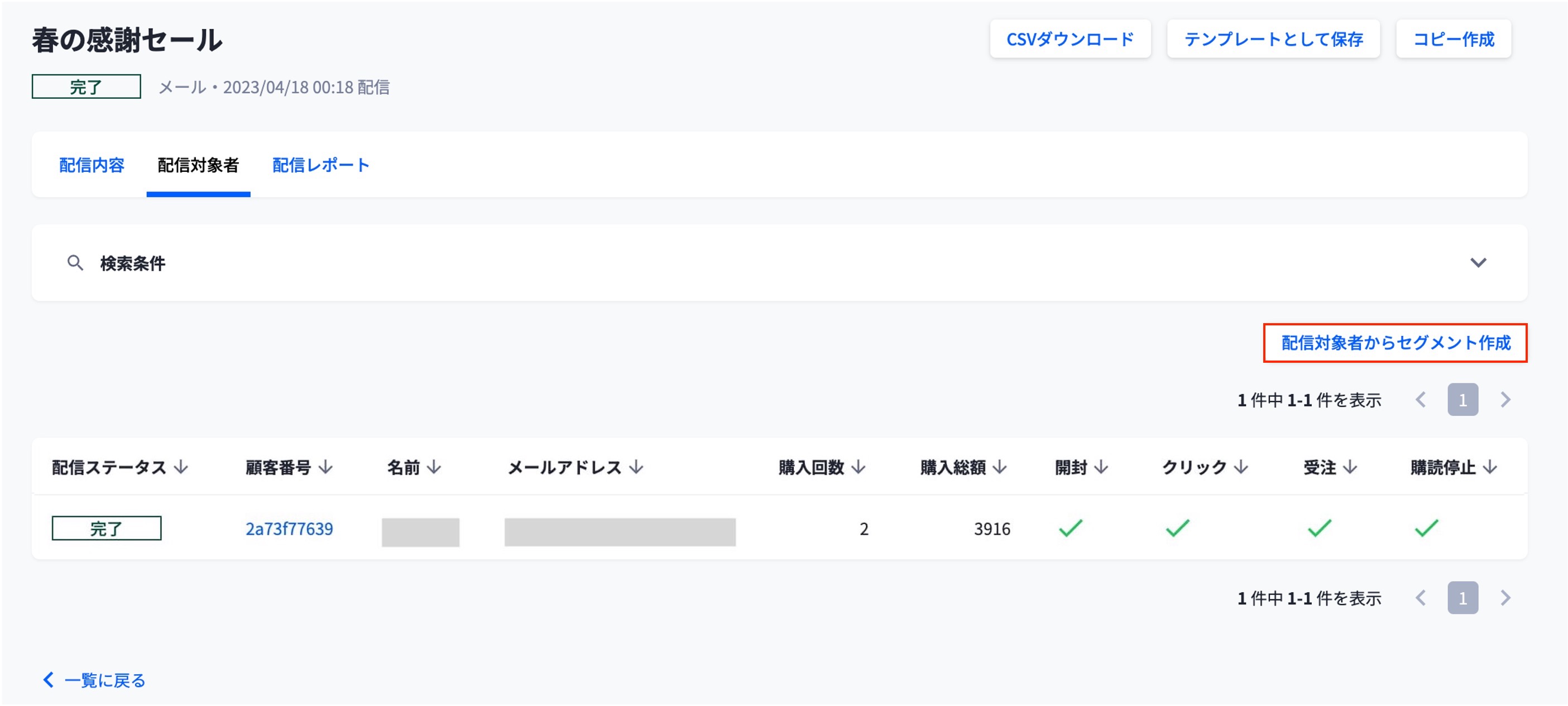Go to next page in top pagination
Image resolution: width=1568 pixels, height=706 pixels.
(x=1505, y=400)
